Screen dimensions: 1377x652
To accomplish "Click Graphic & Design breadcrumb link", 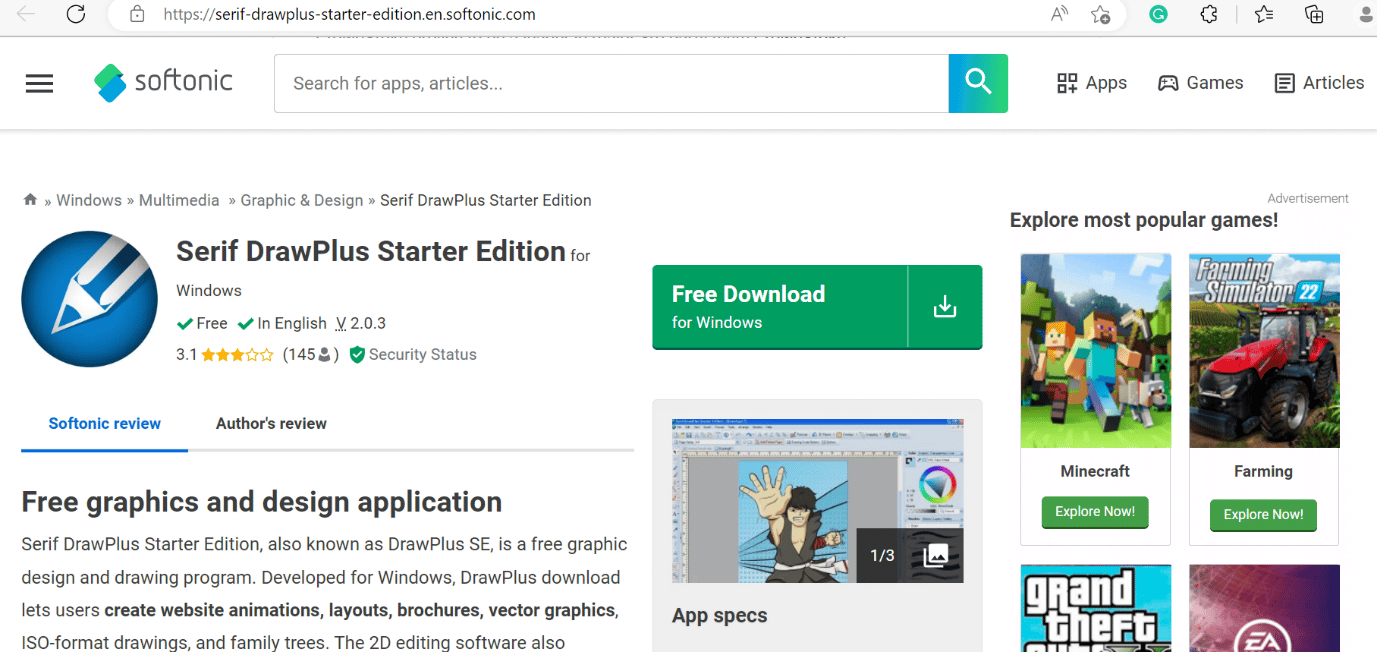I will coord(302,200).
